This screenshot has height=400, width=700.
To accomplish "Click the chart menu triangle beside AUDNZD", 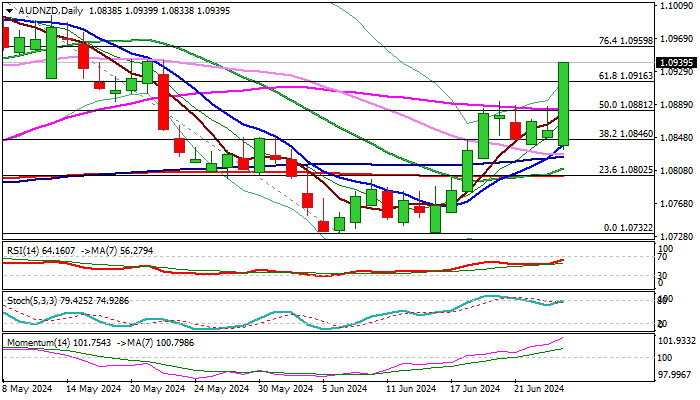I will click(x=10, y=11).
